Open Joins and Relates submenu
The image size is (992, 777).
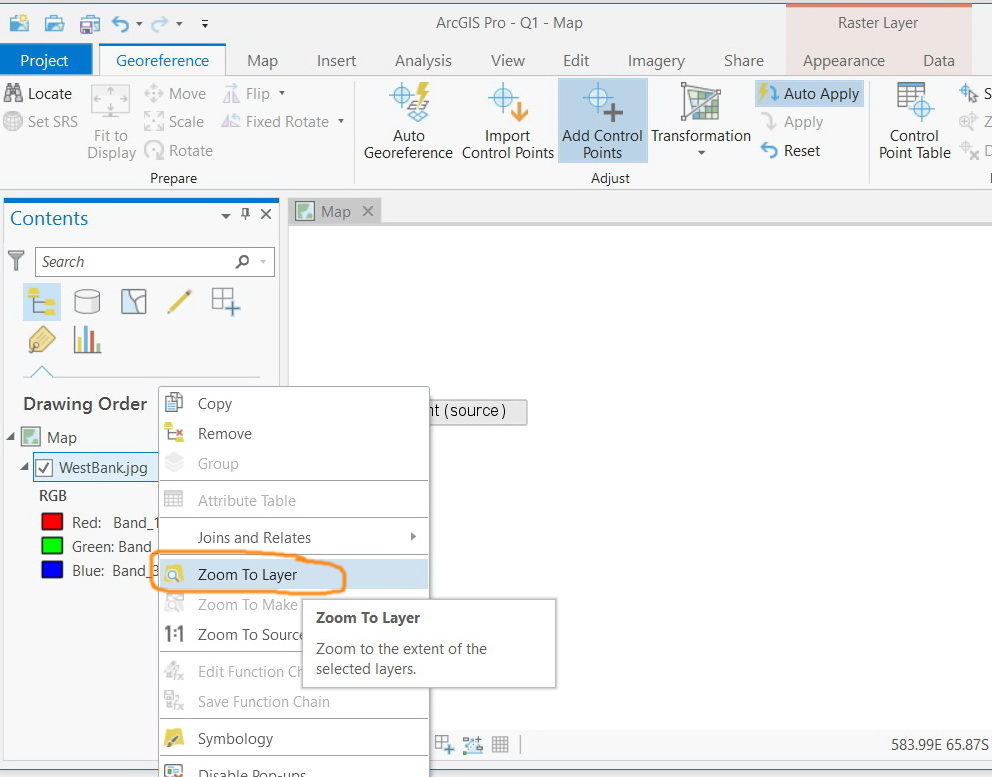click(x=294, y=537)
